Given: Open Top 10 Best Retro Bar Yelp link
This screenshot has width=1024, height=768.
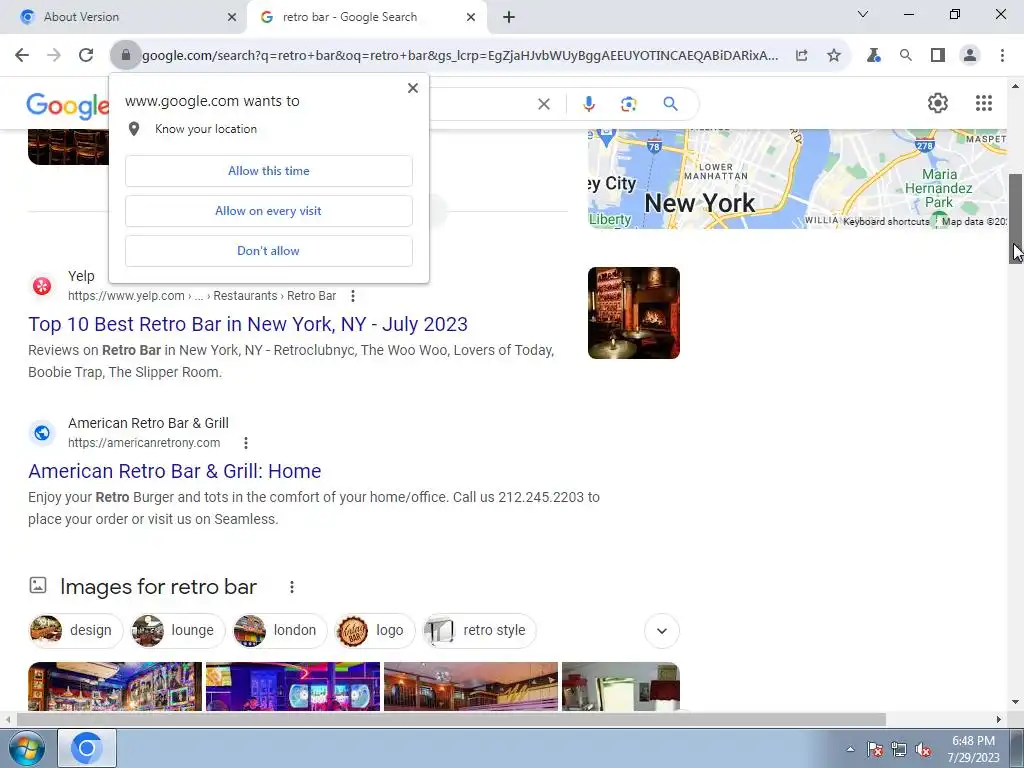Looking at the screenshot, I should [x=248, y=324].
